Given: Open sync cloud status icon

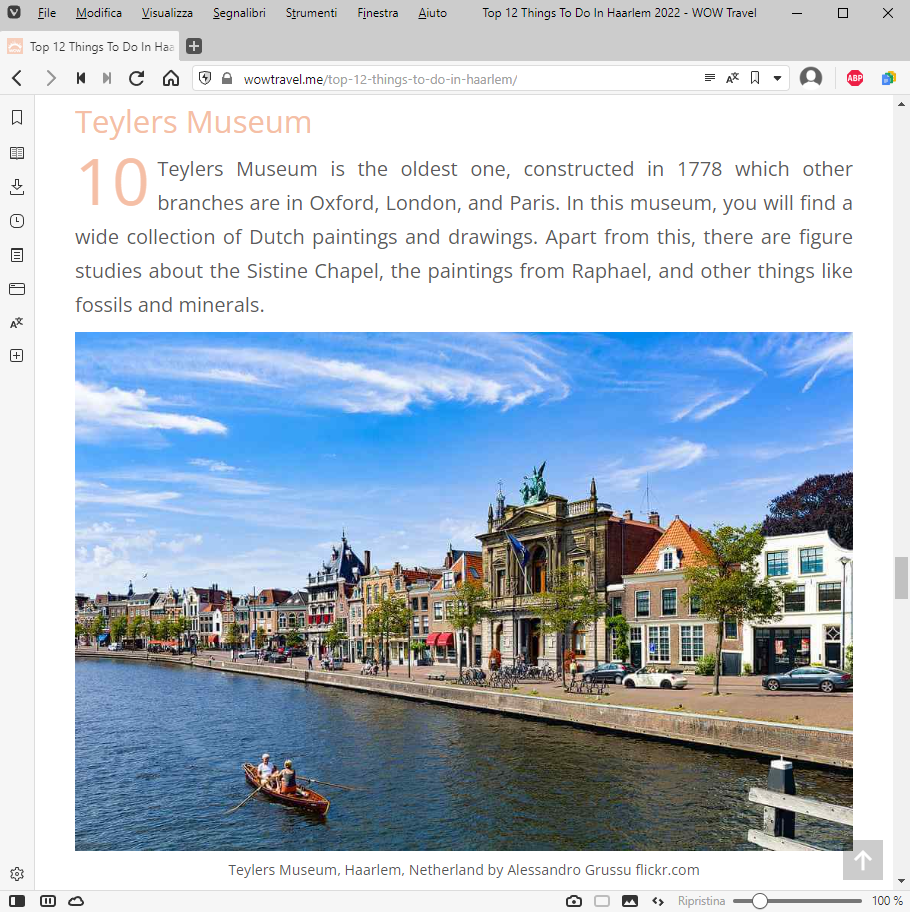Looking at the screenshot, I should pyautogui.click(x=76, y=901).
